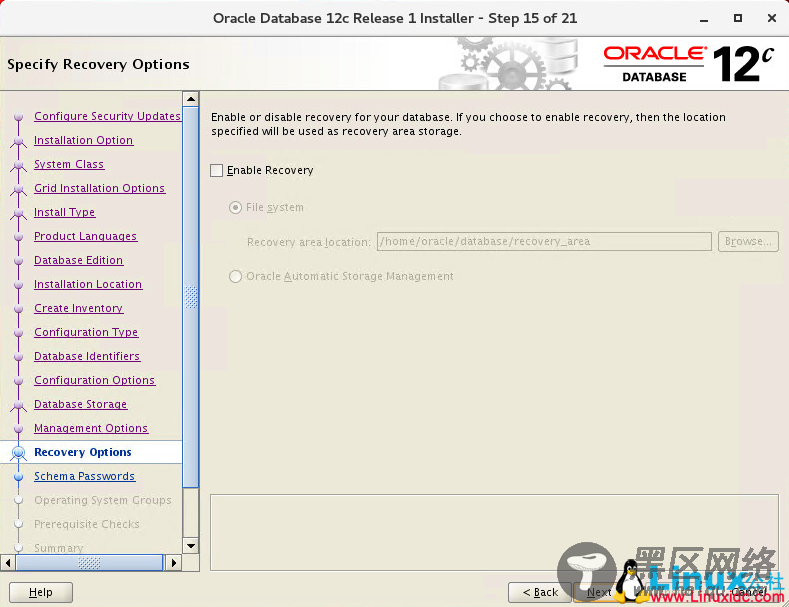Select the current Recovery Options step
Viewport: 789px width, 607px height.
[83, 452]
